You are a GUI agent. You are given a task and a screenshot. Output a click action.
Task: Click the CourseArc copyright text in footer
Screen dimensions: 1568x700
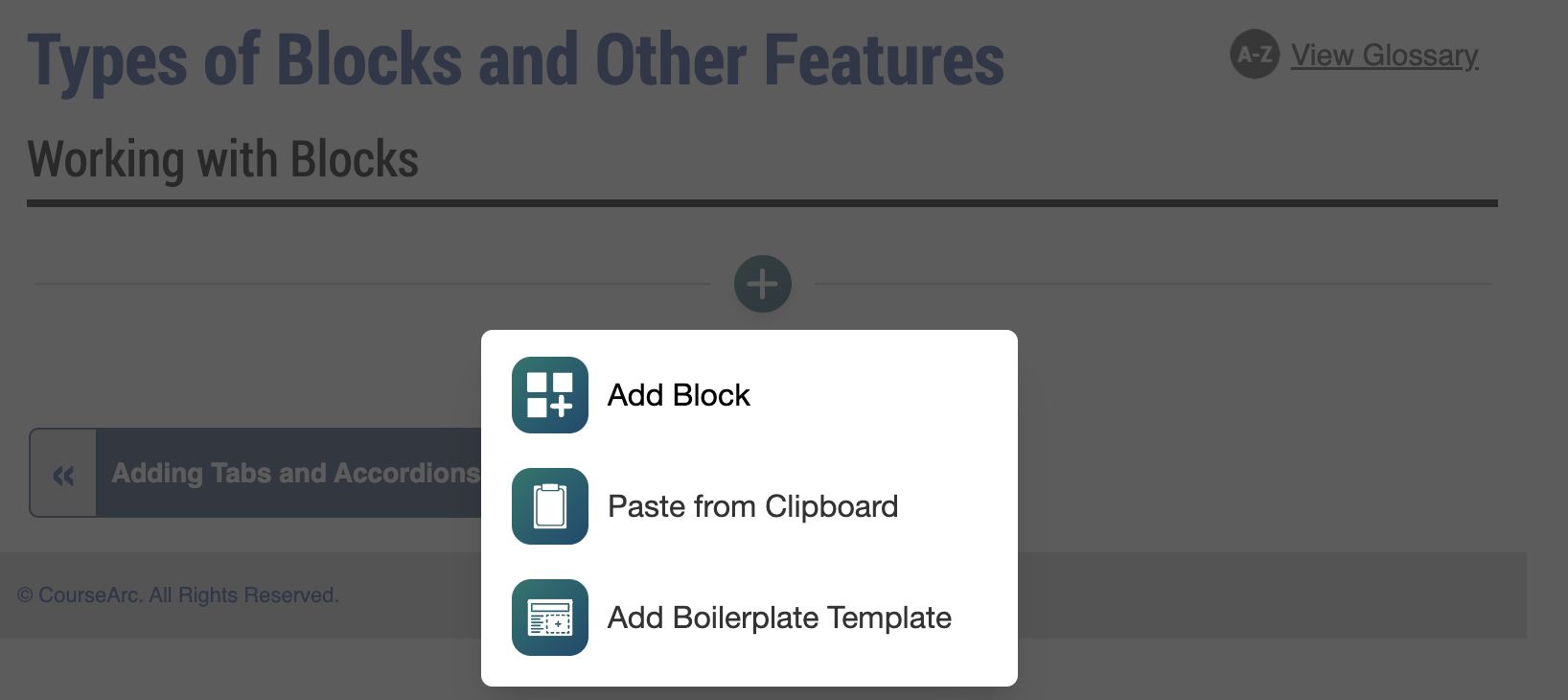point(178,595)
